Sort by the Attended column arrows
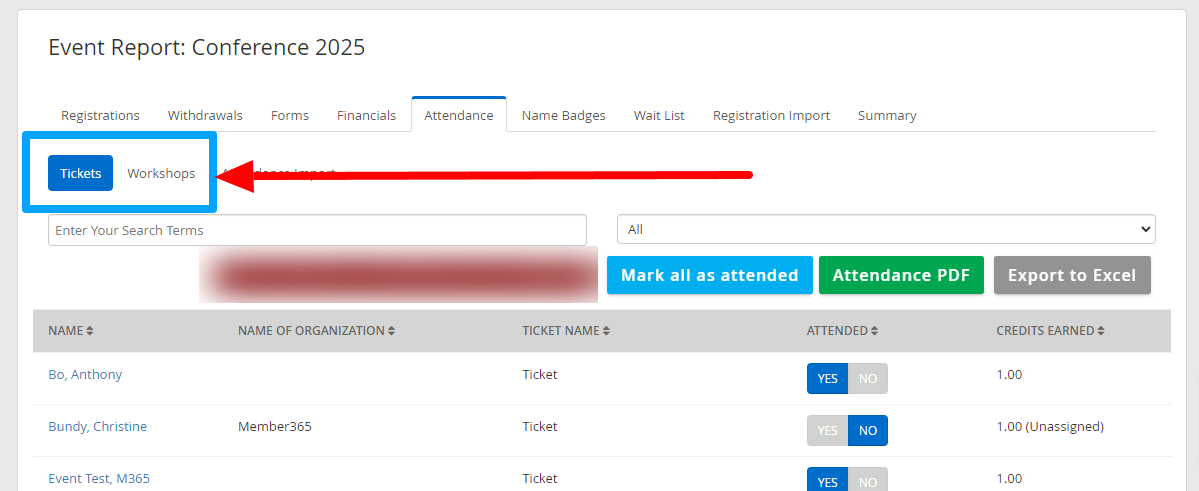1199x491 pixels. pos(874,331)
